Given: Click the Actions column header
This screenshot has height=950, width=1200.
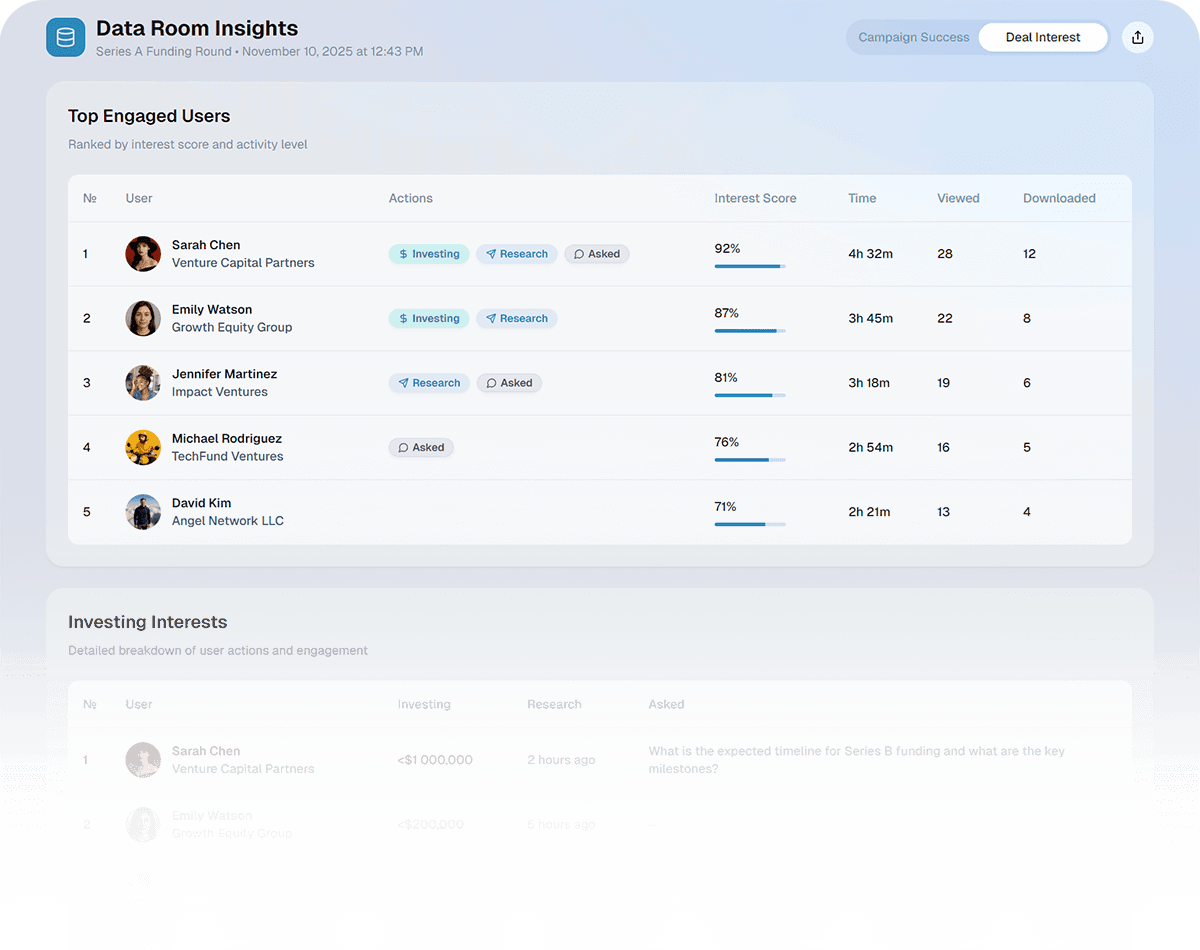Looking at the screenshot, I should click(x=411, y=198).
